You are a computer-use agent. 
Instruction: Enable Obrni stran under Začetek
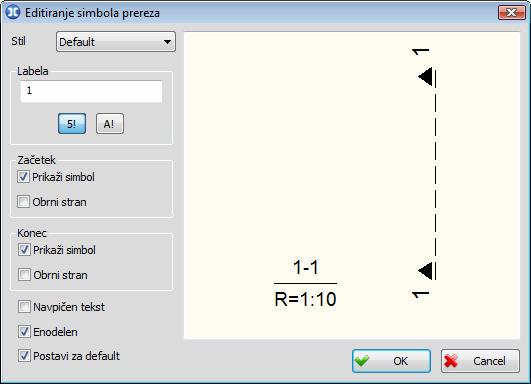23,202
